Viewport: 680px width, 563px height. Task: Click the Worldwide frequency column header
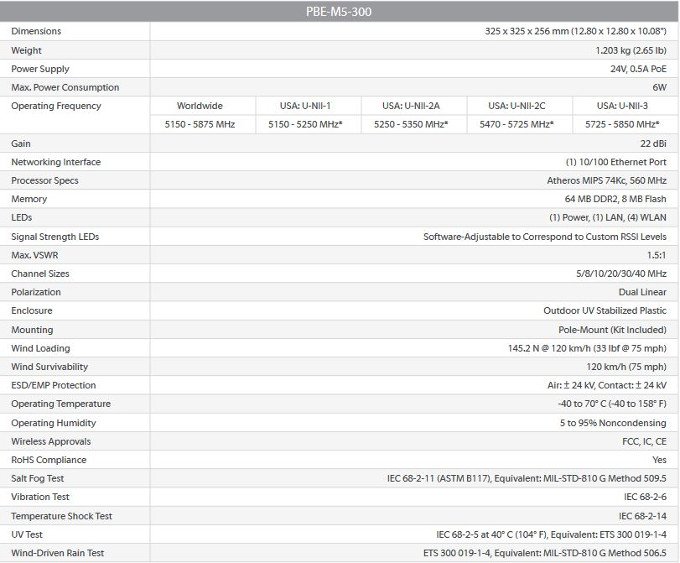point(199,106)
